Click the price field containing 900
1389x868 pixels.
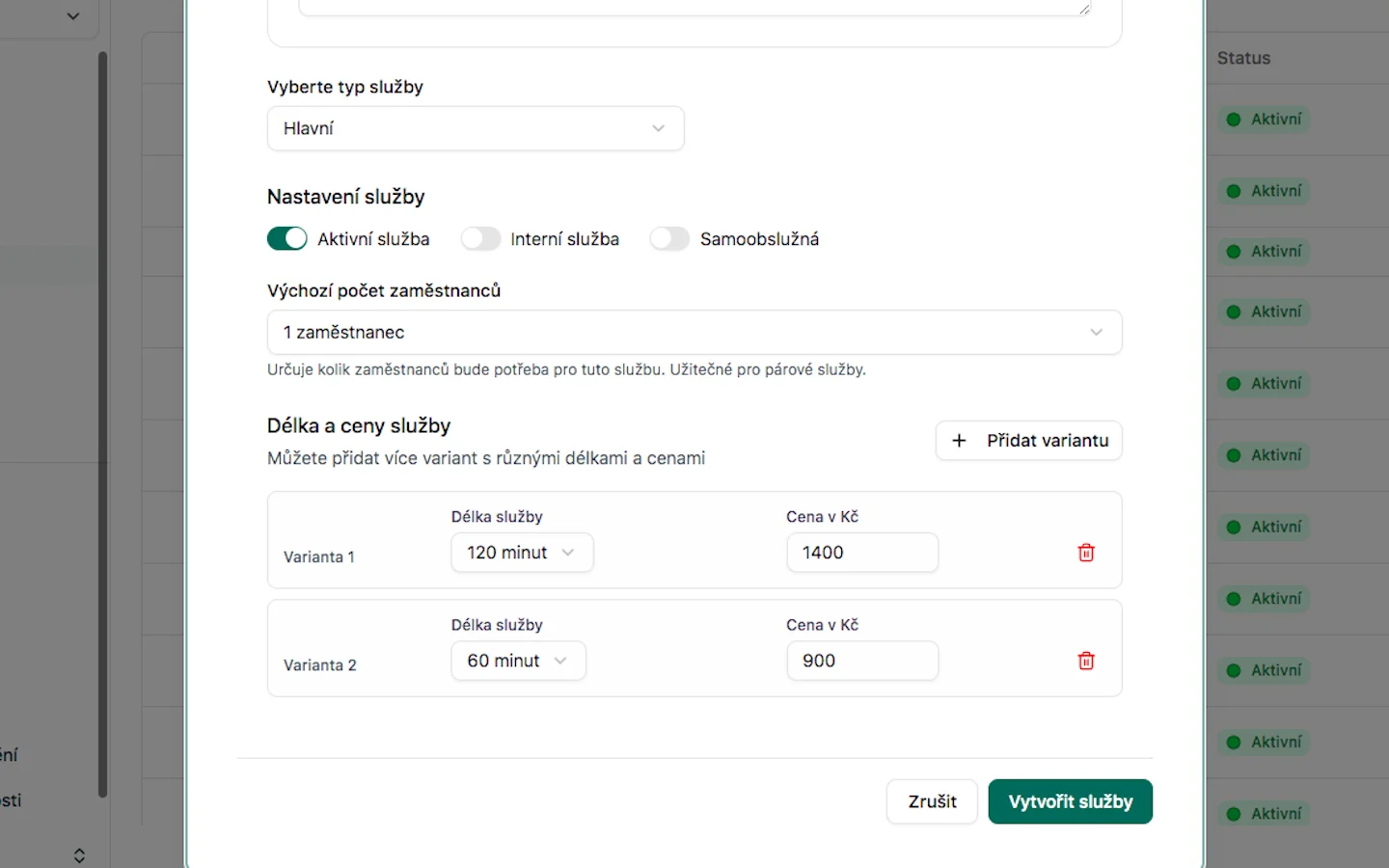[862, 661]
